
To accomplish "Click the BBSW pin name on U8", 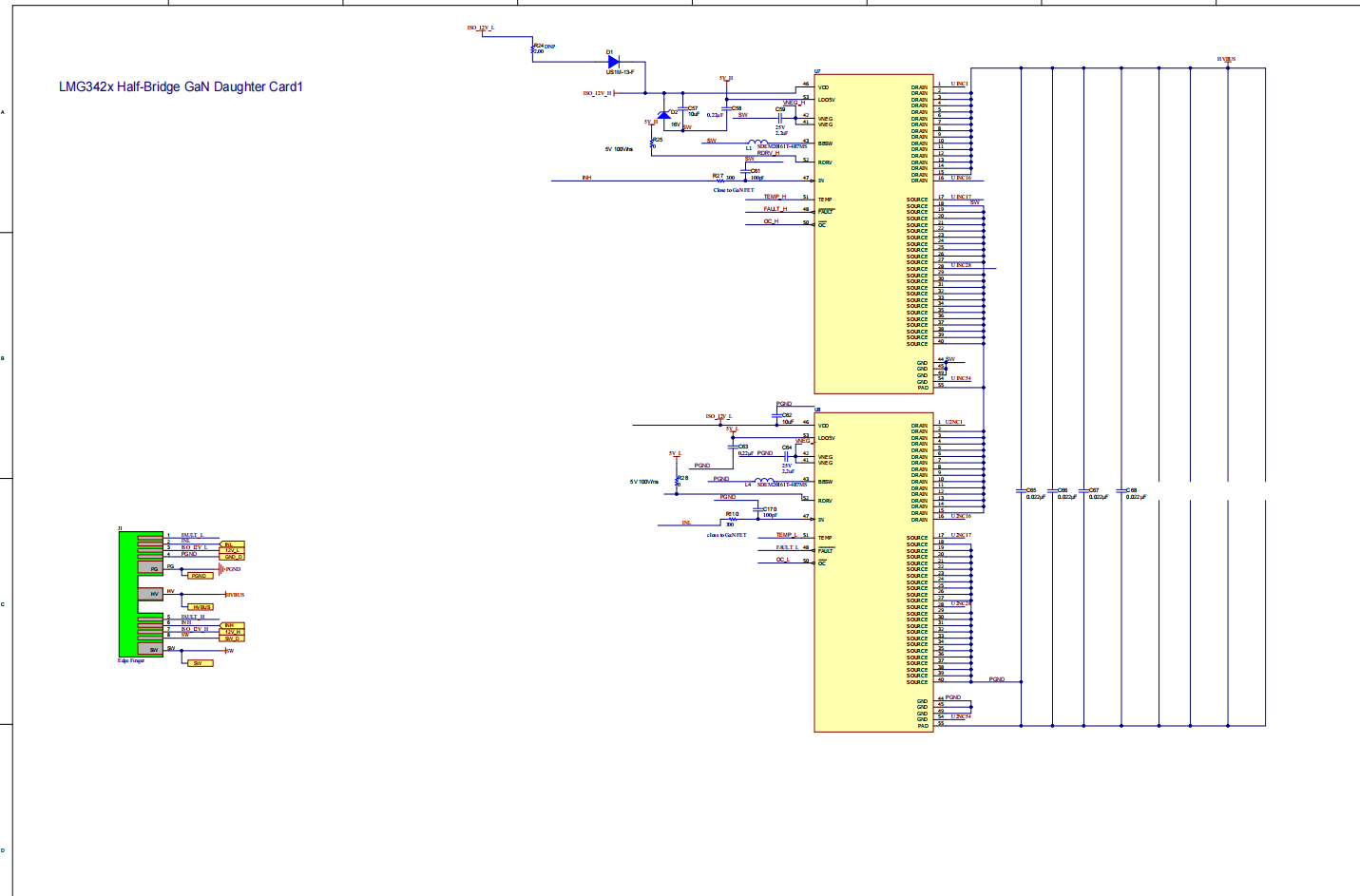I will pyautogui.click(x=825, y=482).
